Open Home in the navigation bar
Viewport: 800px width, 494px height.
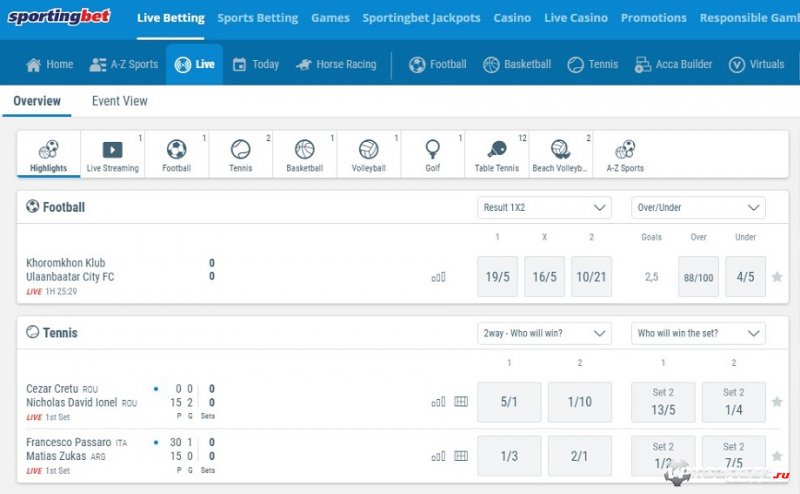[49, 64]
